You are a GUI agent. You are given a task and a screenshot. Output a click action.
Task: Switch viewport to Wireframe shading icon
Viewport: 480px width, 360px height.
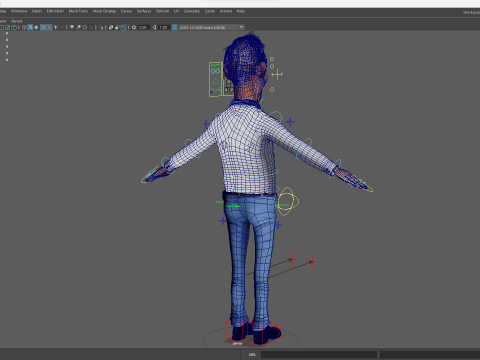[x=24, y=27]
